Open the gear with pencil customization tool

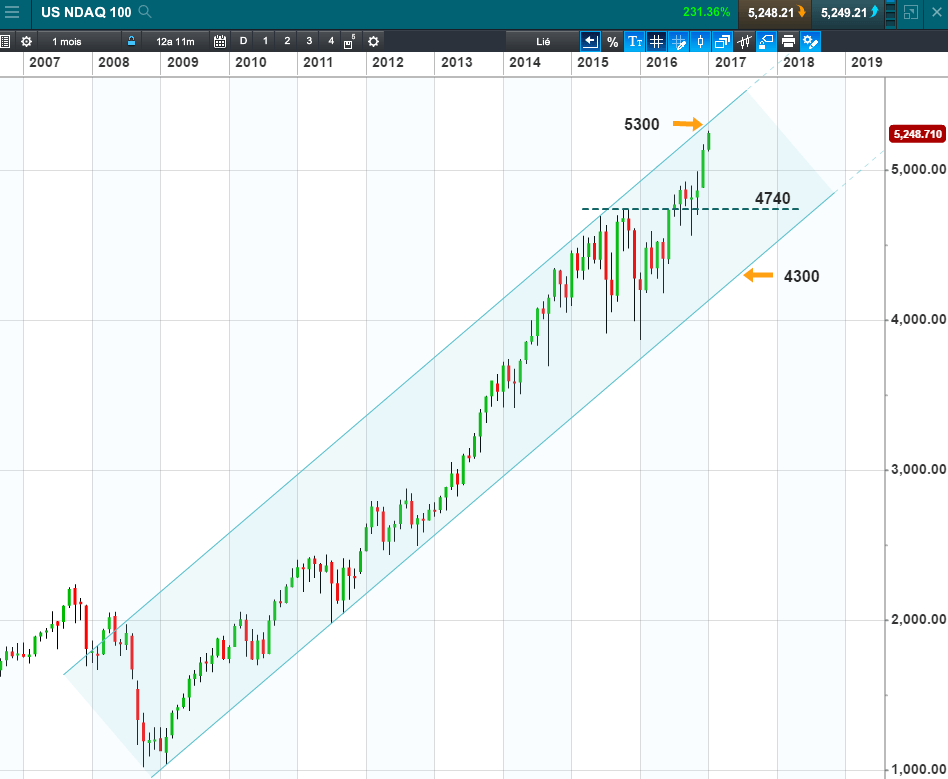(810, 42)
